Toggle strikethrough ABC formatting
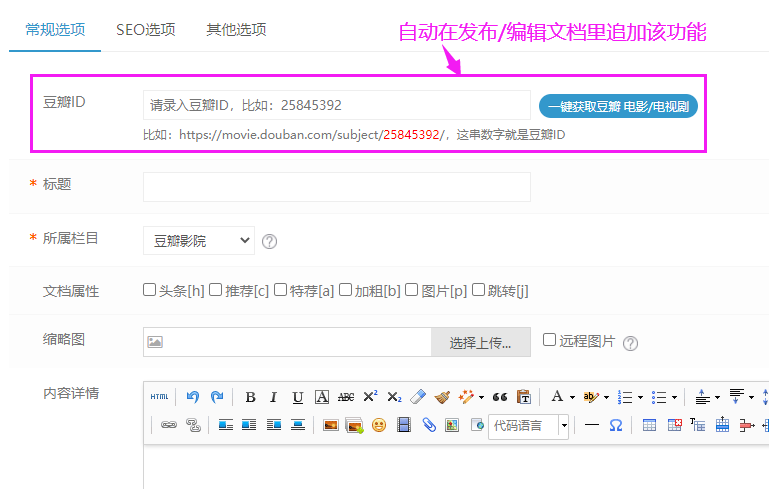 coord(346,397)
